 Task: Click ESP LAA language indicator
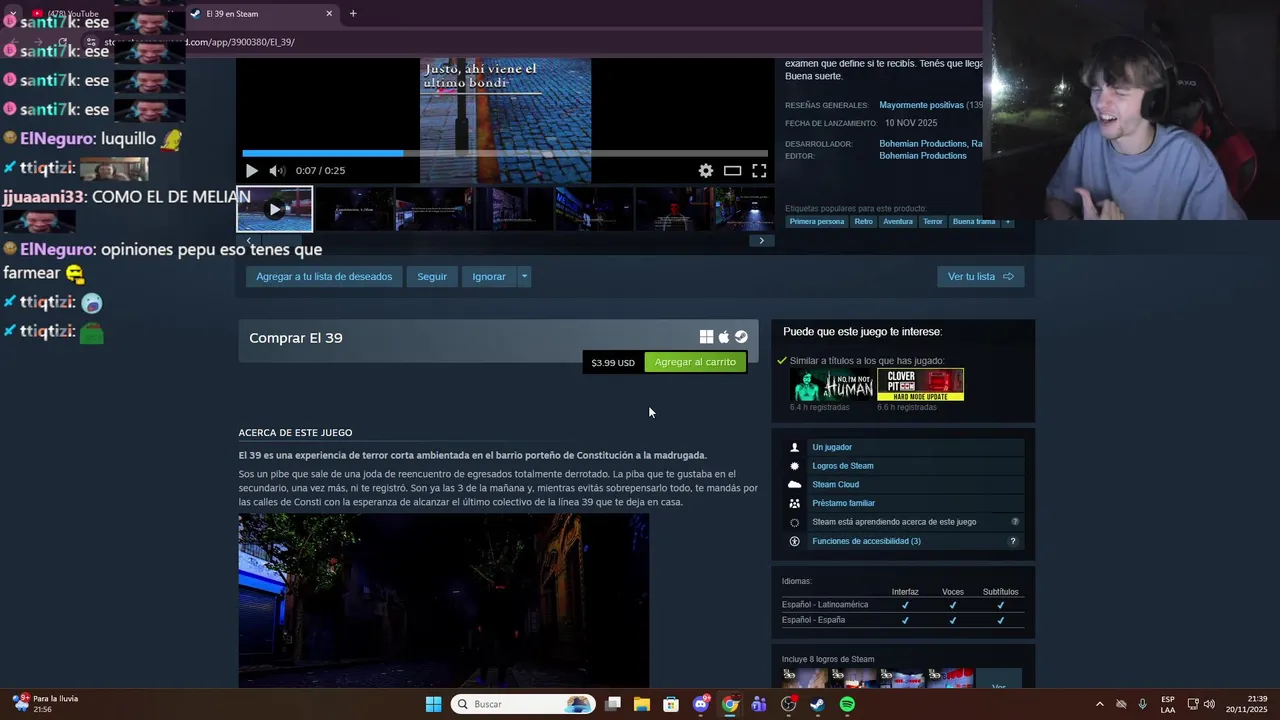point(1168,704)
